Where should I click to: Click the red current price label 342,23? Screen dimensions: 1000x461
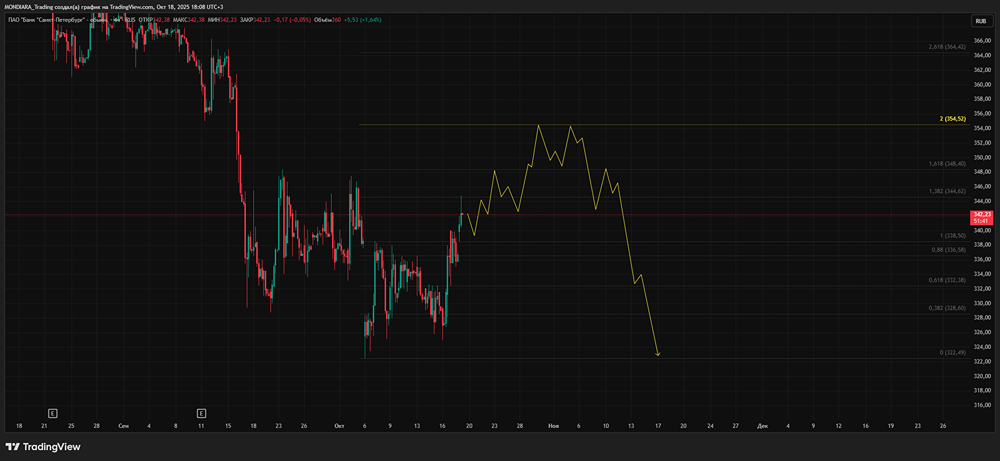click(980, 217)
